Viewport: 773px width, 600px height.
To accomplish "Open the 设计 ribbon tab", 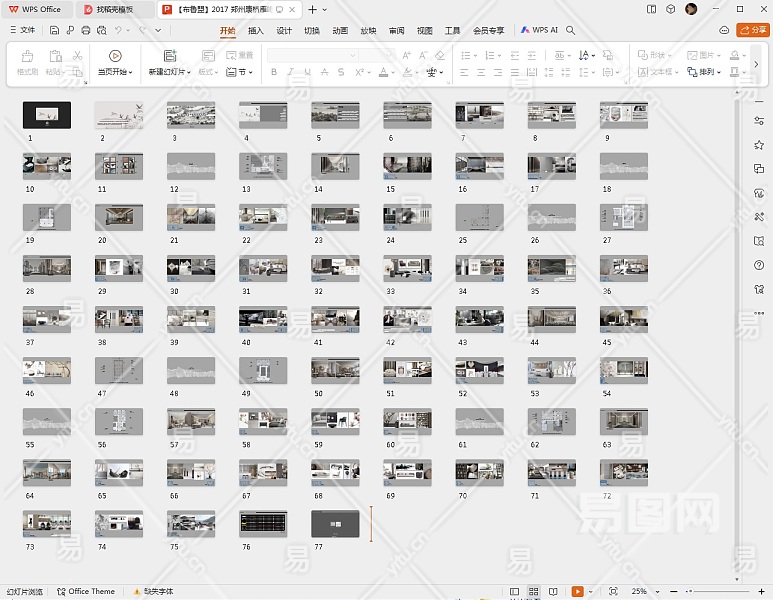I will coord(284,31).
